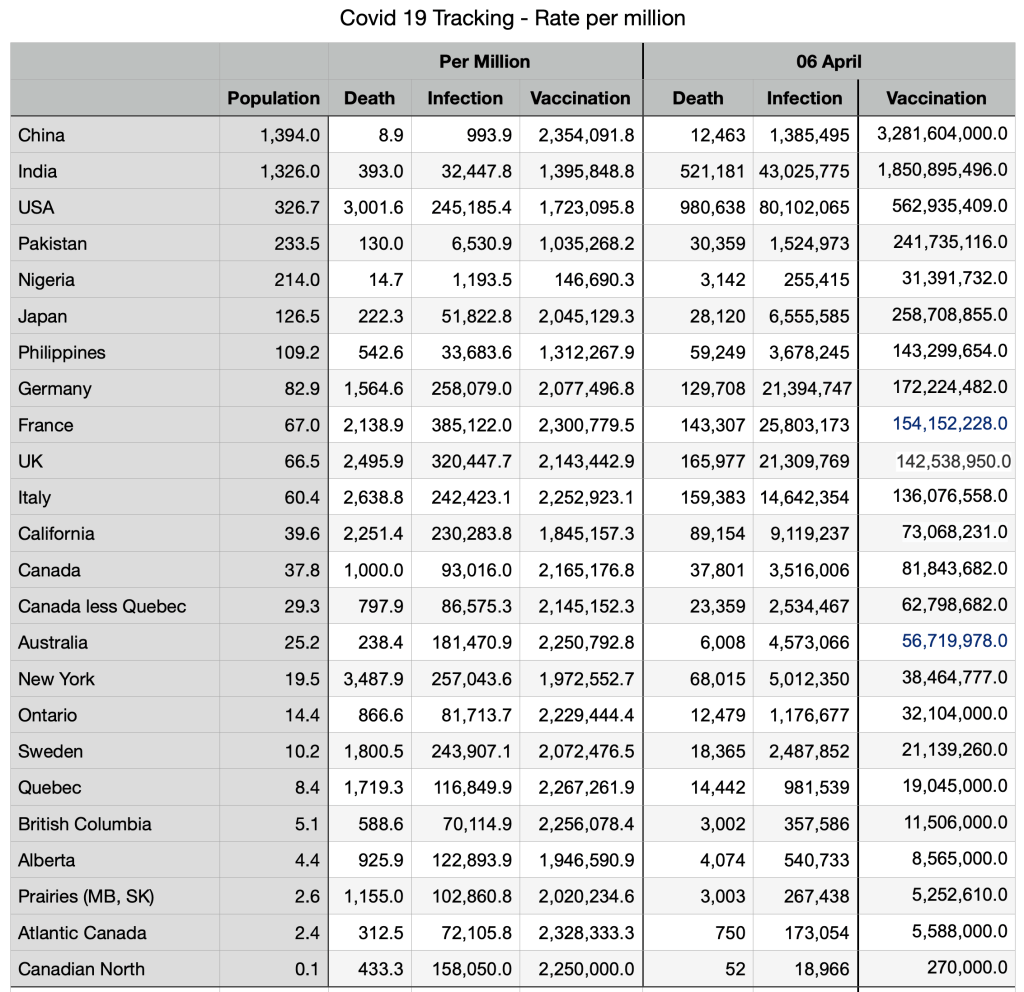
Task: Select the 06 April group header
Action: pos(829,62)
